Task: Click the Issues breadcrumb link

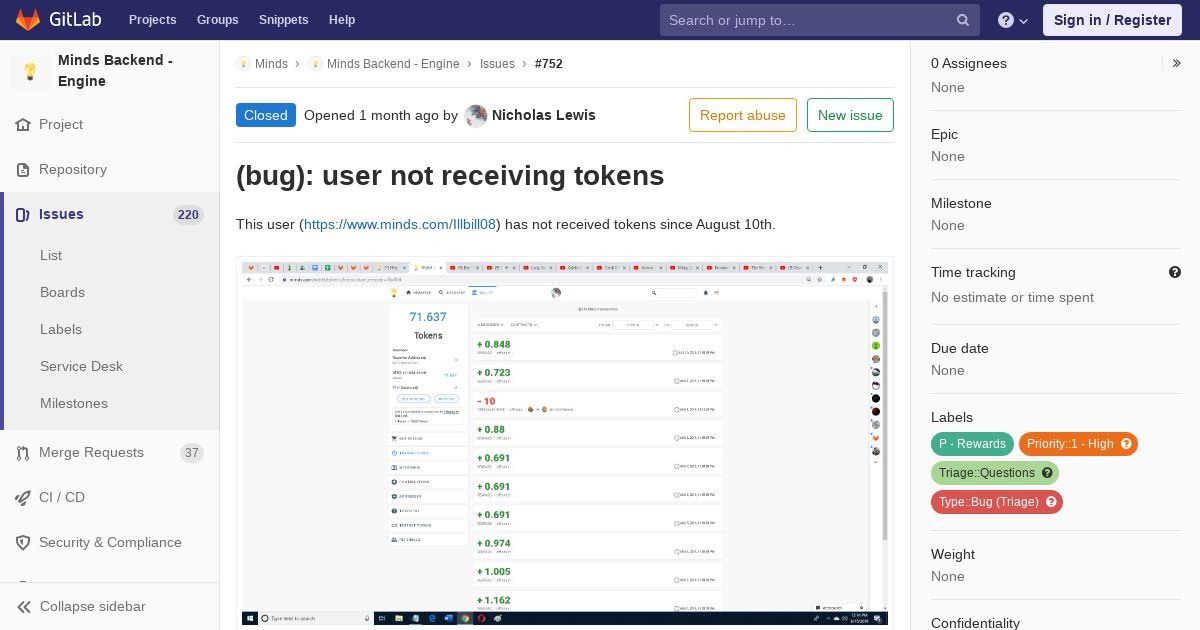Action: [497, 64]
